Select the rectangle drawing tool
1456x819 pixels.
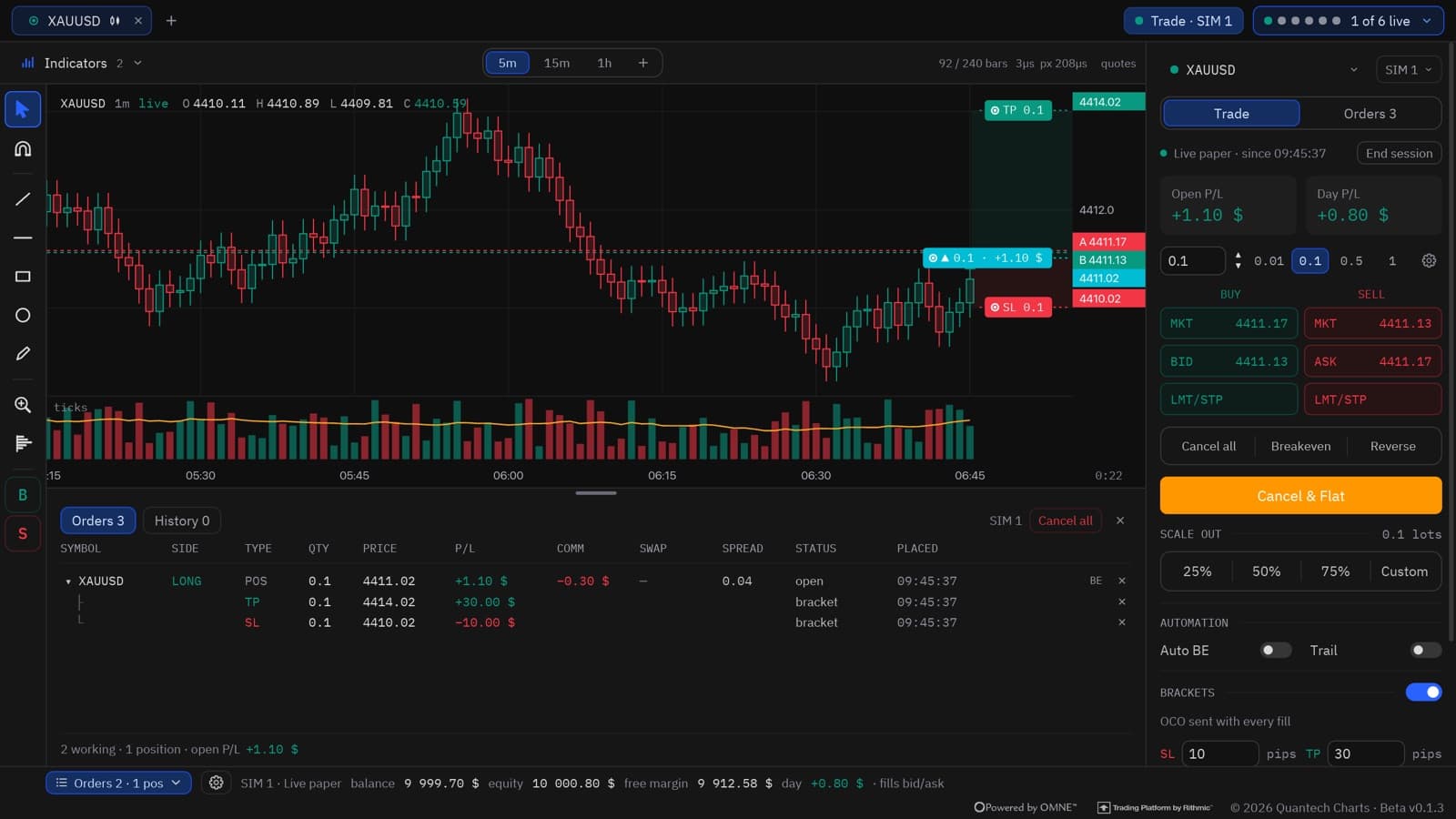coord(23,276)
